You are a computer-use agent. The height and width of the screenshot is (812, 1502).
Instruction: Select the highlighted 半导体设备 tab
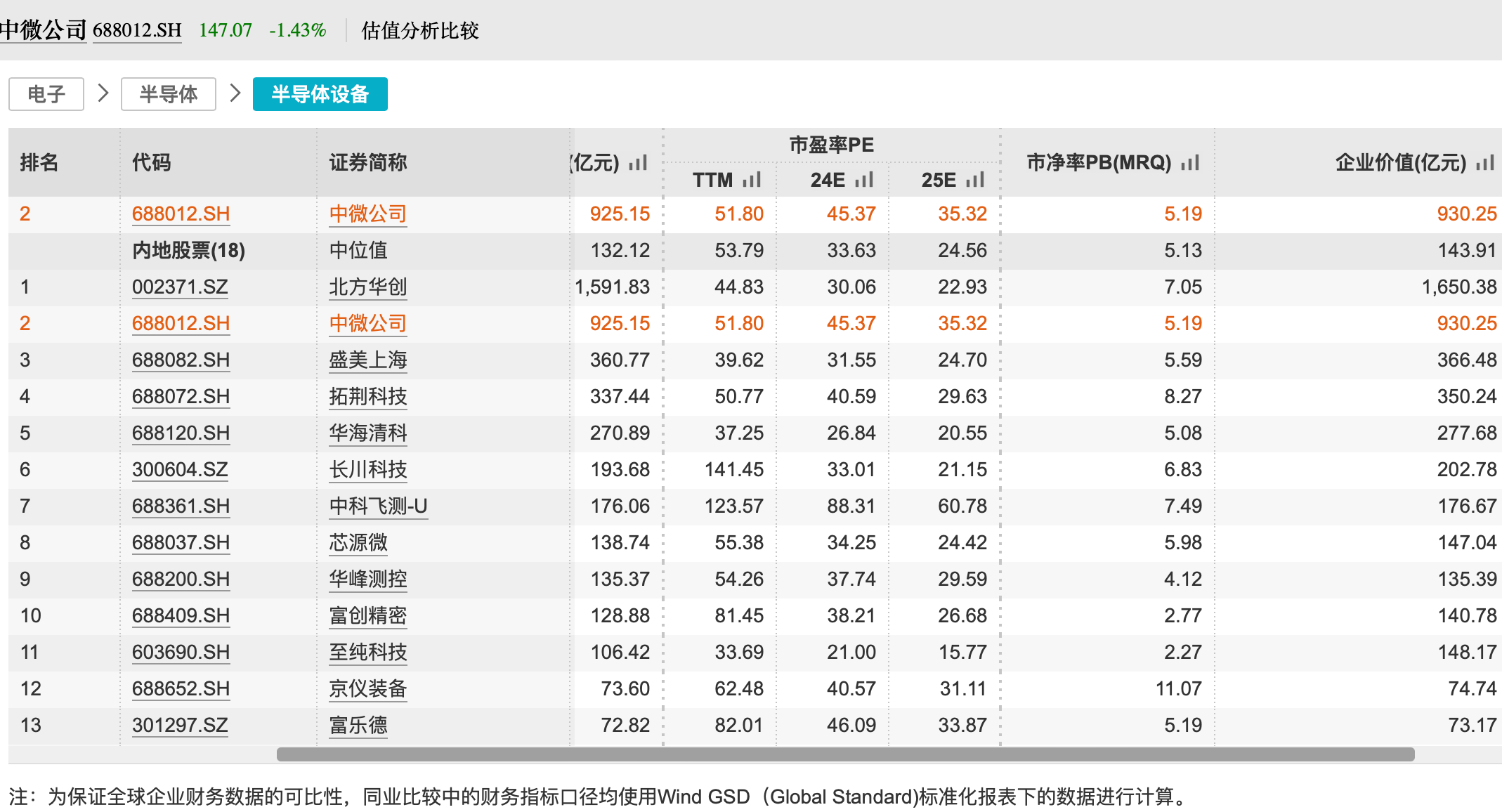point(320,93)
